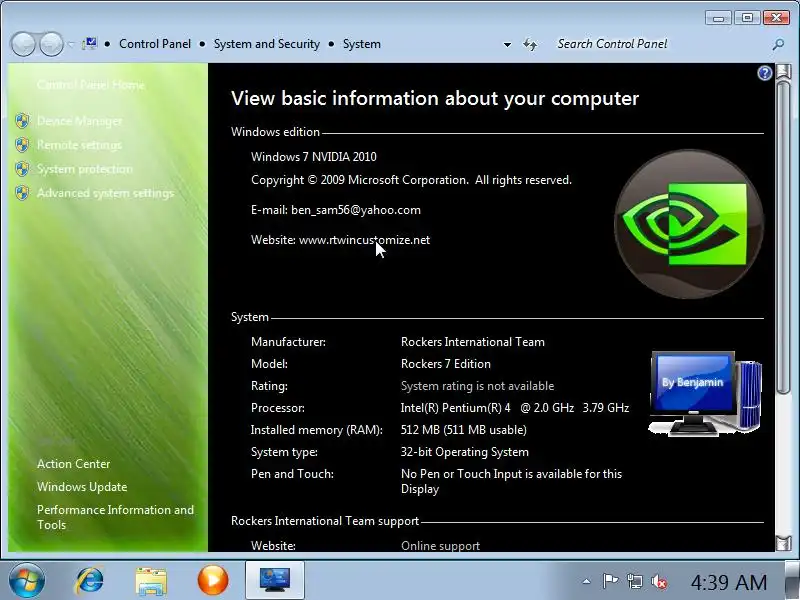
Task: Click the shield icon beside Remote settings
Action: [x=22, y=145]
